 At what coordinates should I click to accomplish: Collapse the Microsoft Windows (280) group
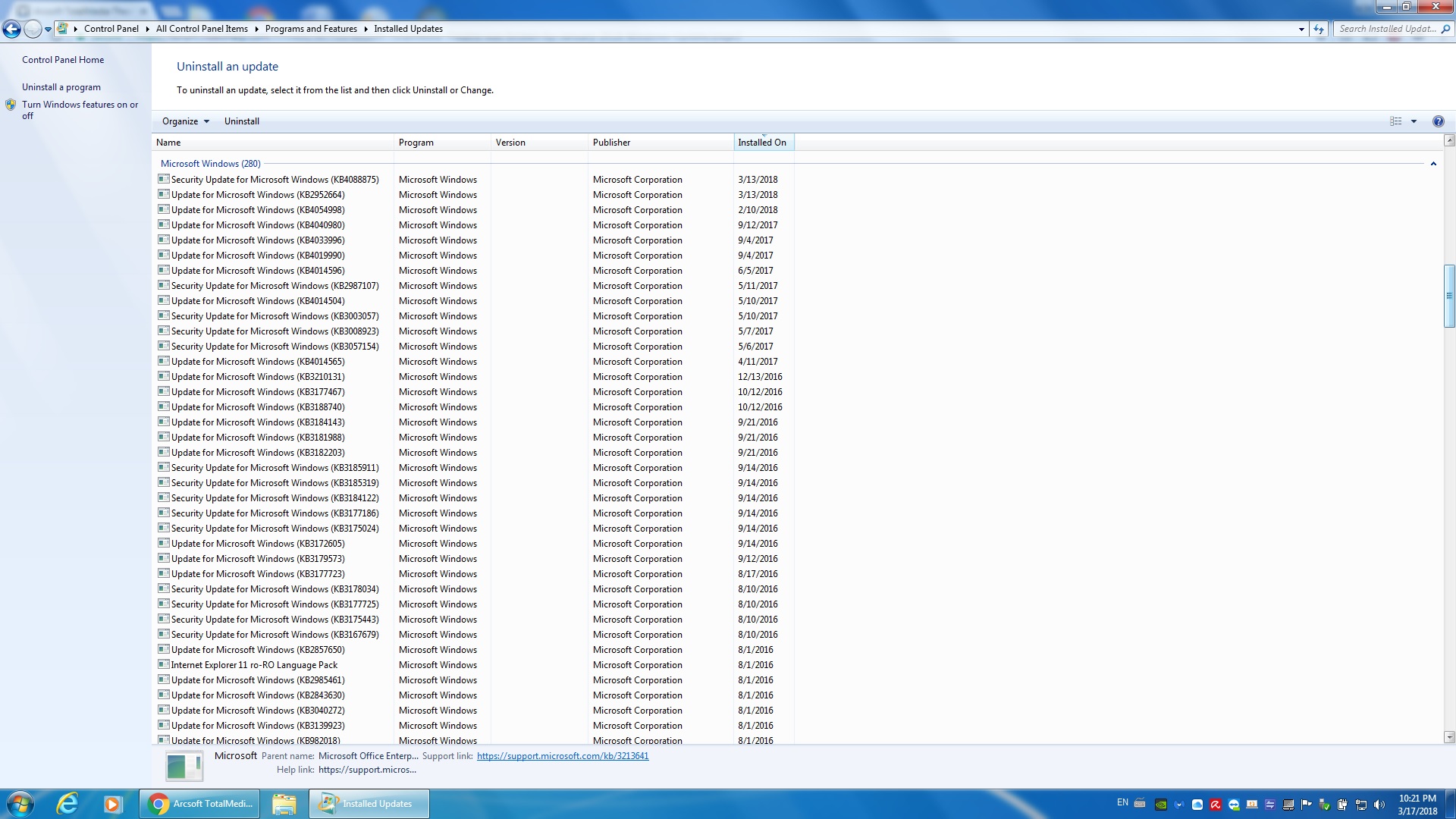pos(1433,164)
